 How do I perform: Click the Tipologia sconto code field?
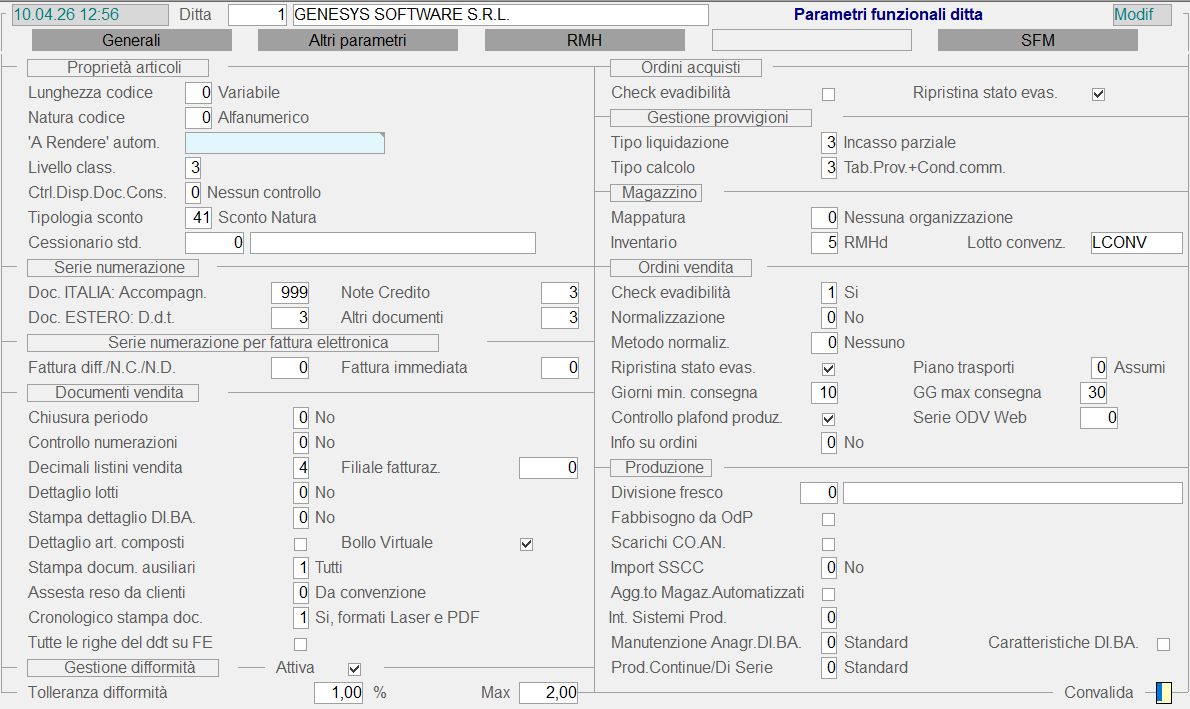(x=199, y=218)
